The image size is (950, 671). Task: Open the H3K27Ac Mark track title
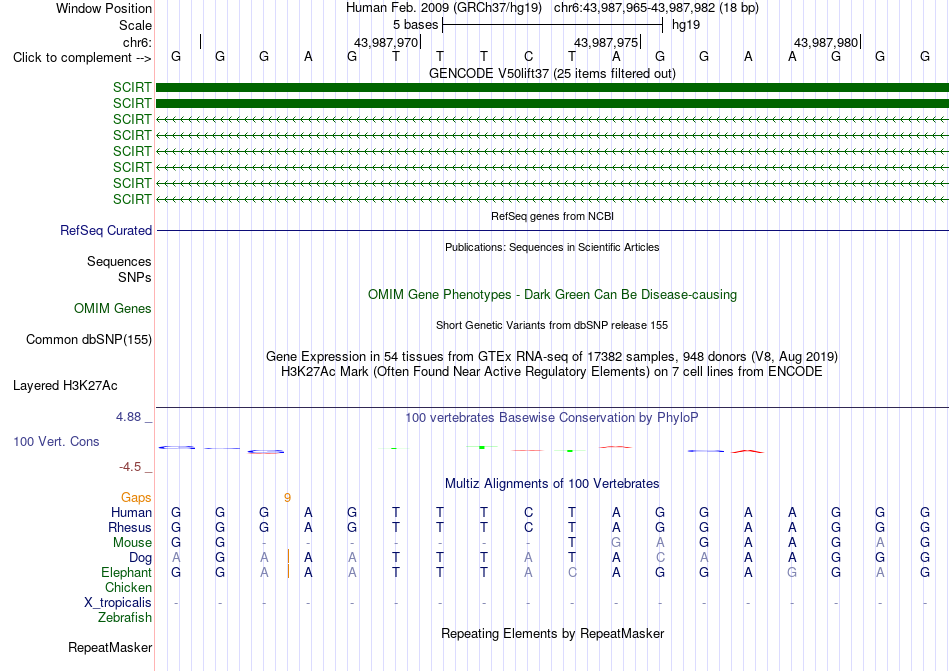point(552,371)
